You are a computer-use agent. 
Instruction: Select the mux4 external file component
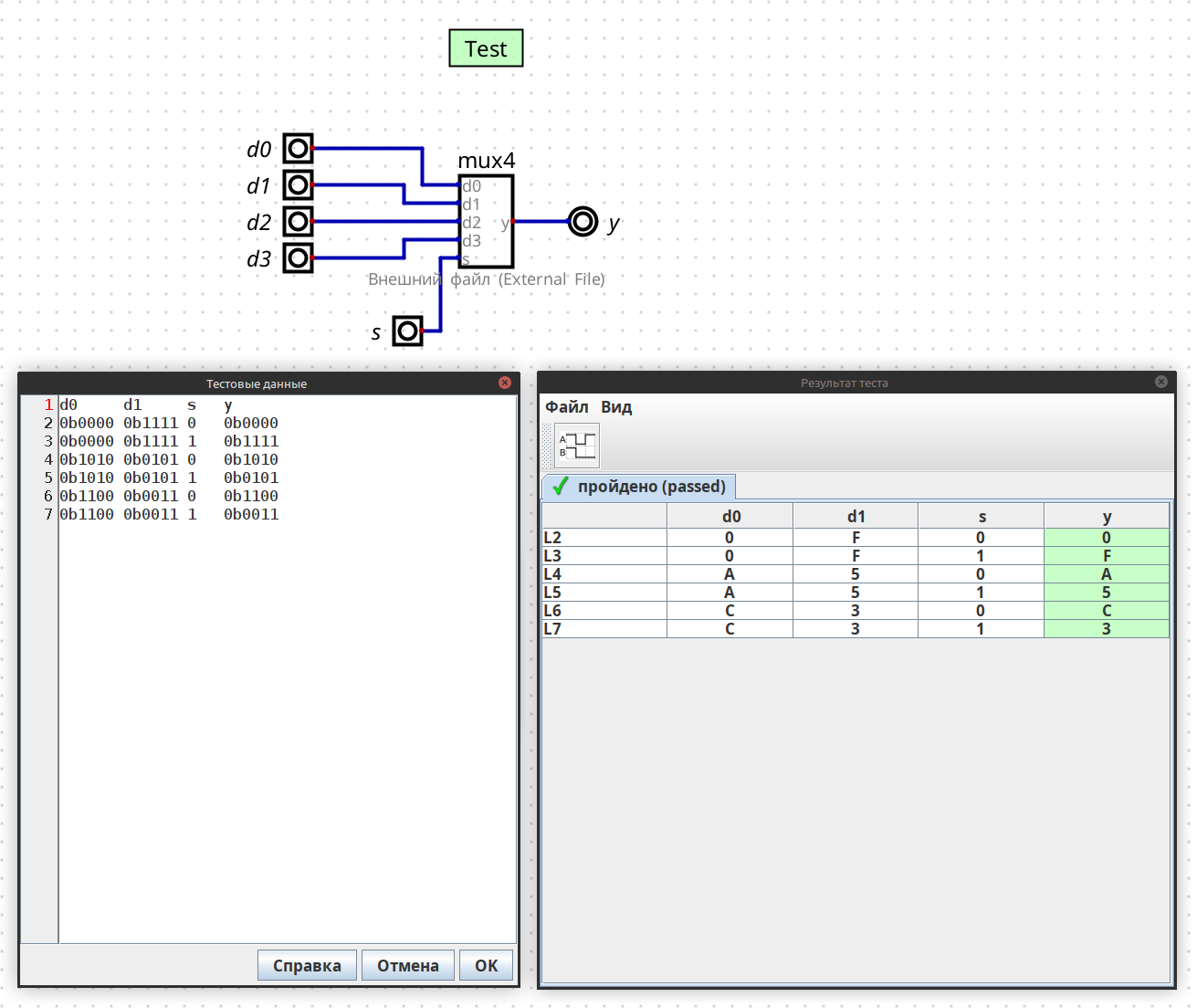(486, 221)
